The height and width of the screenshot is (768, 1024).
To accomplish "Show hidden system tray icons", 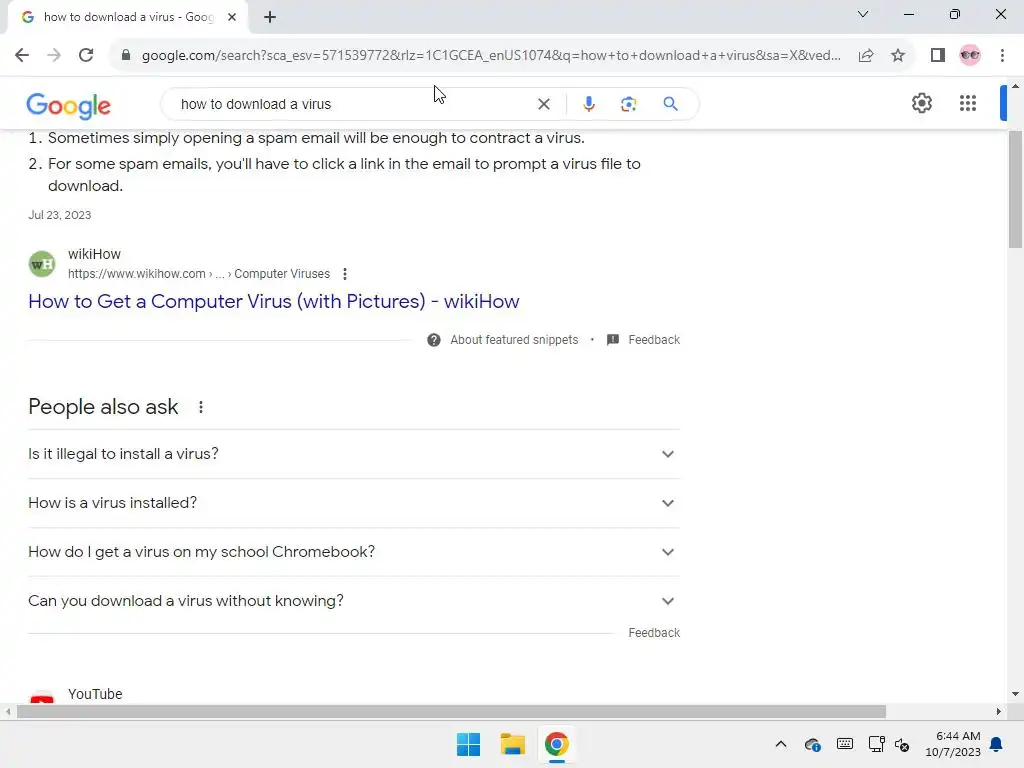I will click(780, 744).
